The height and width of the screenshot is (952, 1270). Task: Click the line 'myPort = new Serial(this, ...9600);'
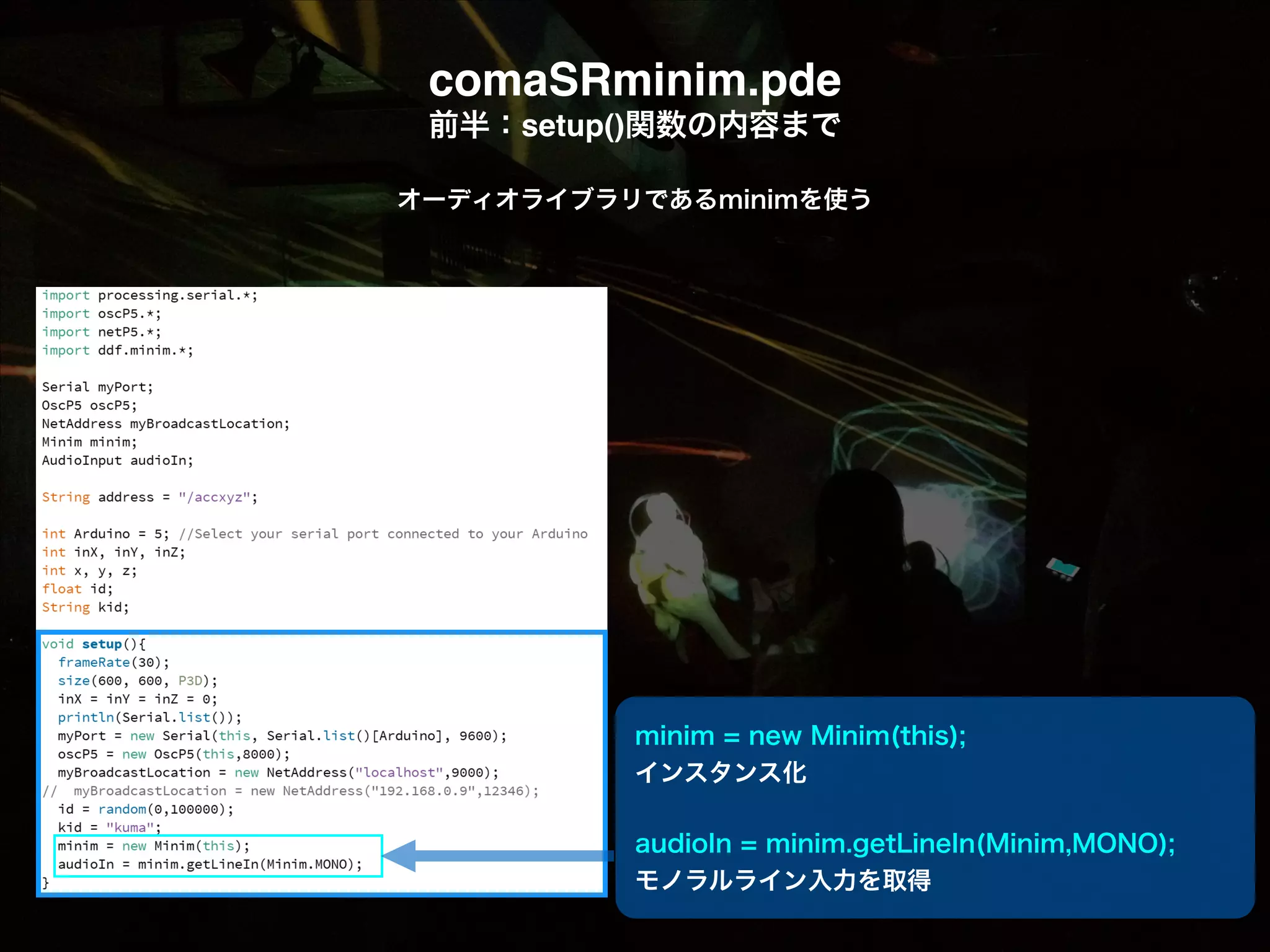coord(282,736)
